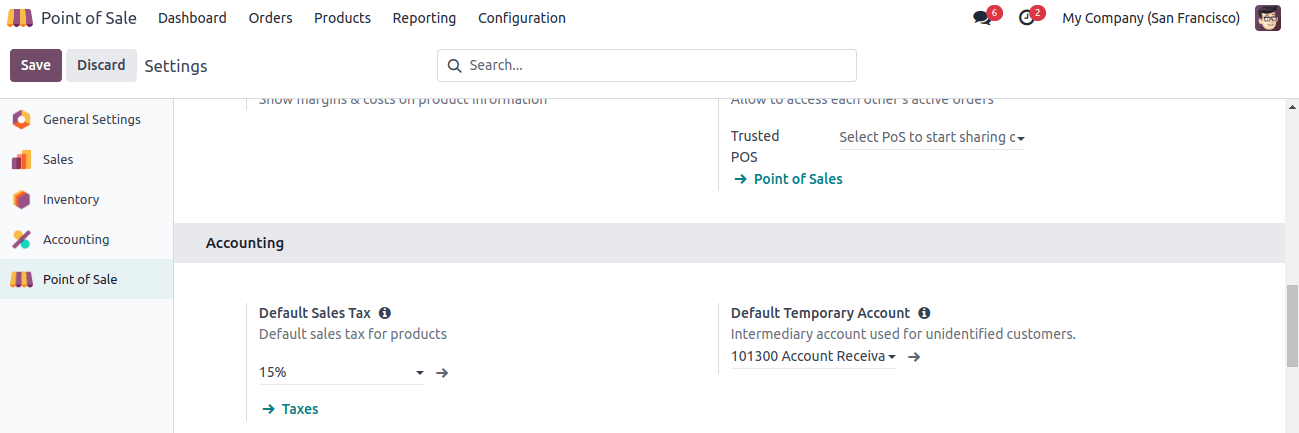This screenshot has width=1299, height=433.
Task: Open the Configuration menu
Action: 521,18
